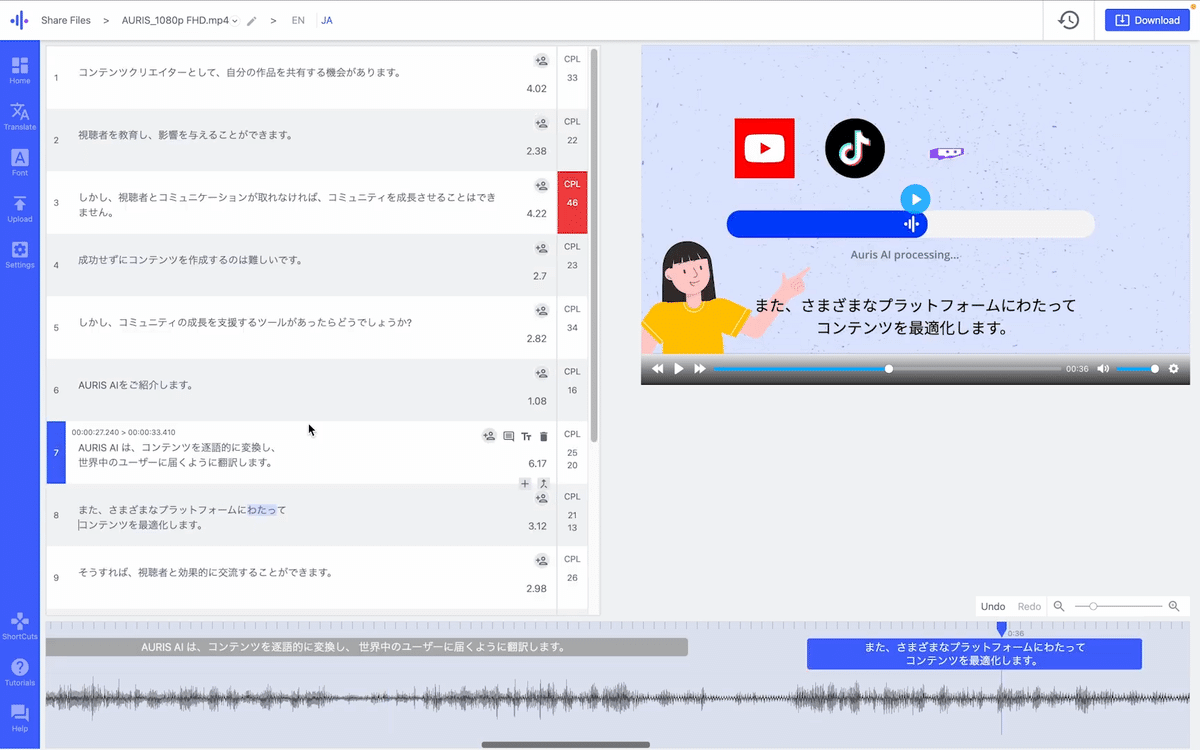Viewport: 1200px width, 750px height.
Task: Click the subtitle list vertical scrollbar
Action: click(x=594, y=245)
